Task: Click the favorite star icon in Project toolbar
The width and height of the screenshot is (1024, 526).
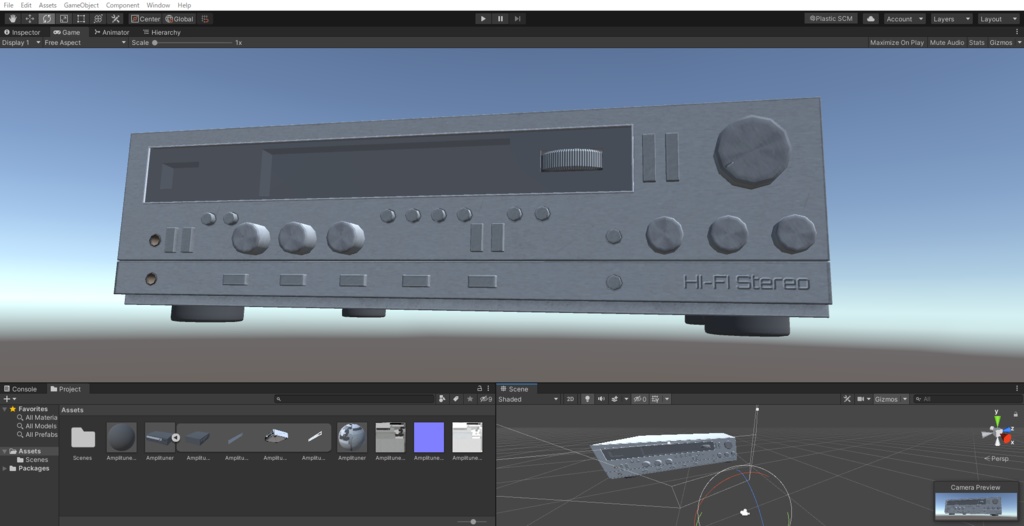Action: [x=470, y=399]
